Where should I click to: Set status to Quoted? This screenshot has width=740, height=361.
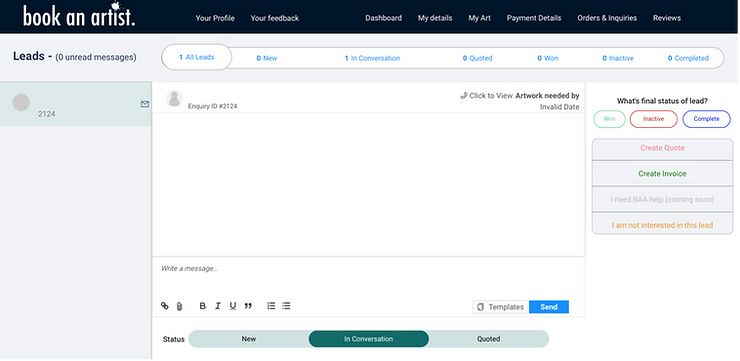(488, 339)
